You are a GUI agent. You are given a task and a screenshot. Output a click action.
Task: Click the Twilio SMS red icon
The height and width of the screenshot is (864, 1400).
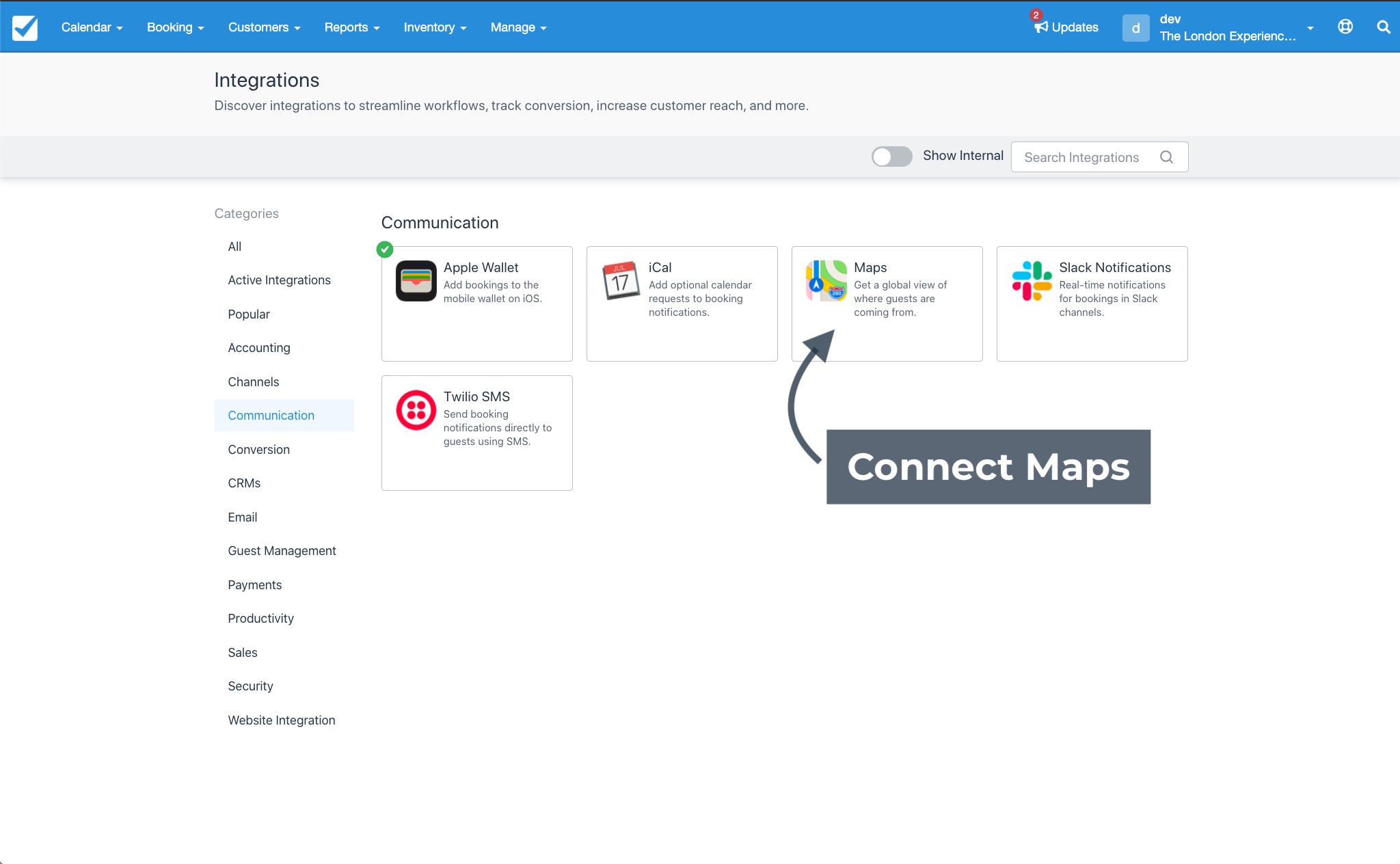click(x=416, y=410)
